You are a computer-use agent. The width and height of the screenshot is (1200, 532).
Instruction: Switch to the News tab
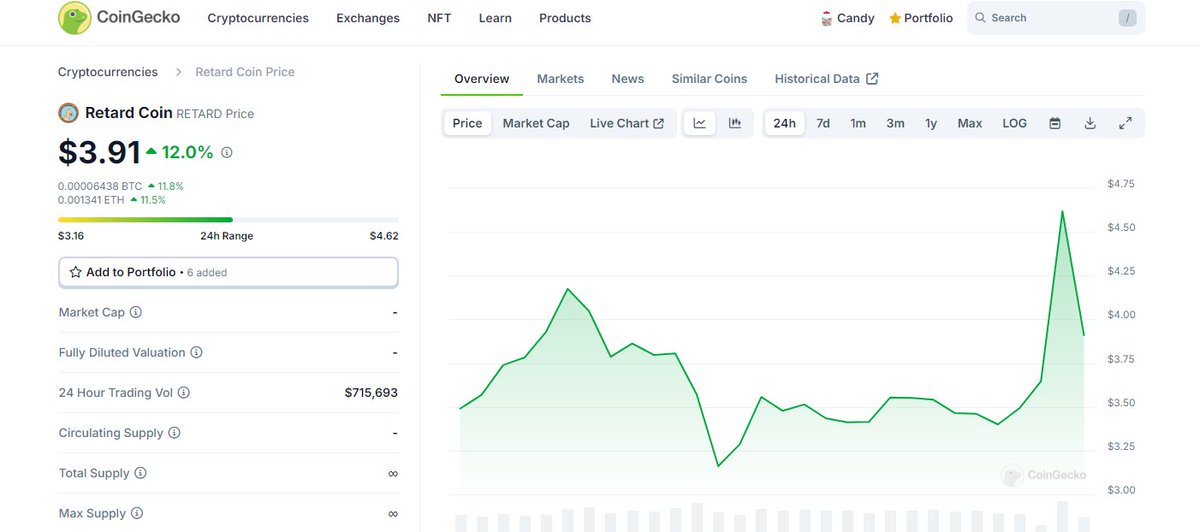coord(628,78)
